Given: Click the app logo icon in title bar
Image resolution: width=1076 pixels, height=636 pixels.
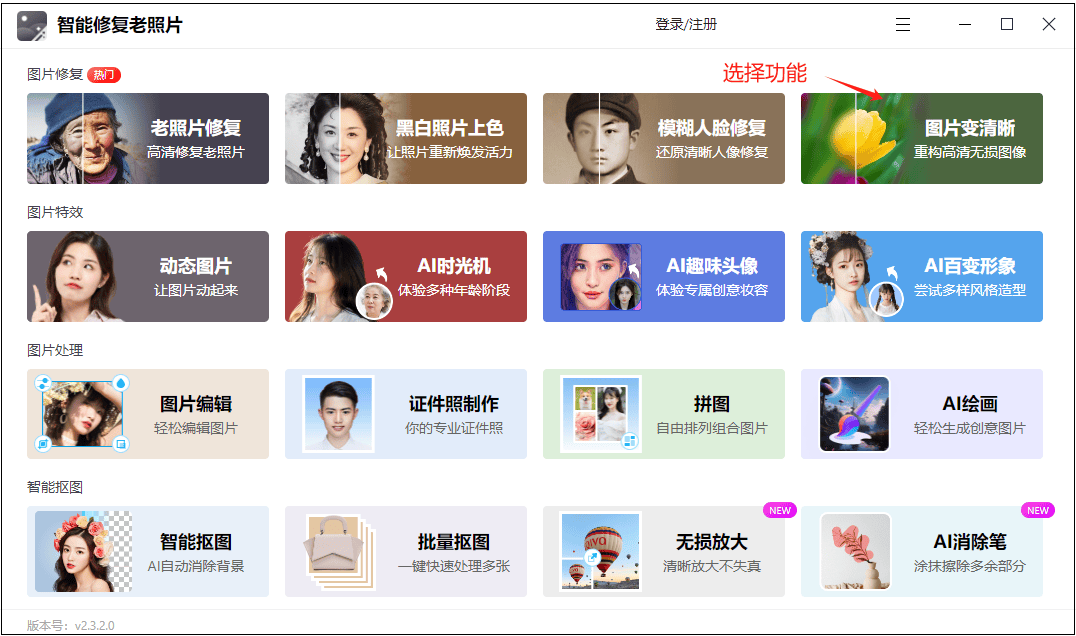Looking at the screenshot, I should point(32,26).
